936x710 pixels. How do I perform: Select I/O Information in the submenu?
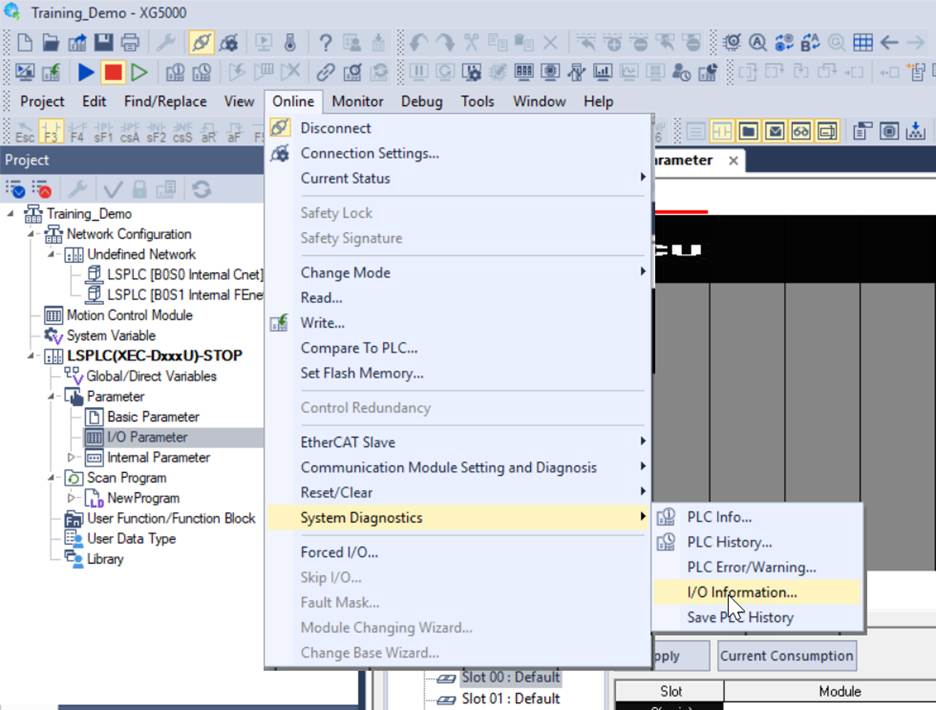[757, 592]
